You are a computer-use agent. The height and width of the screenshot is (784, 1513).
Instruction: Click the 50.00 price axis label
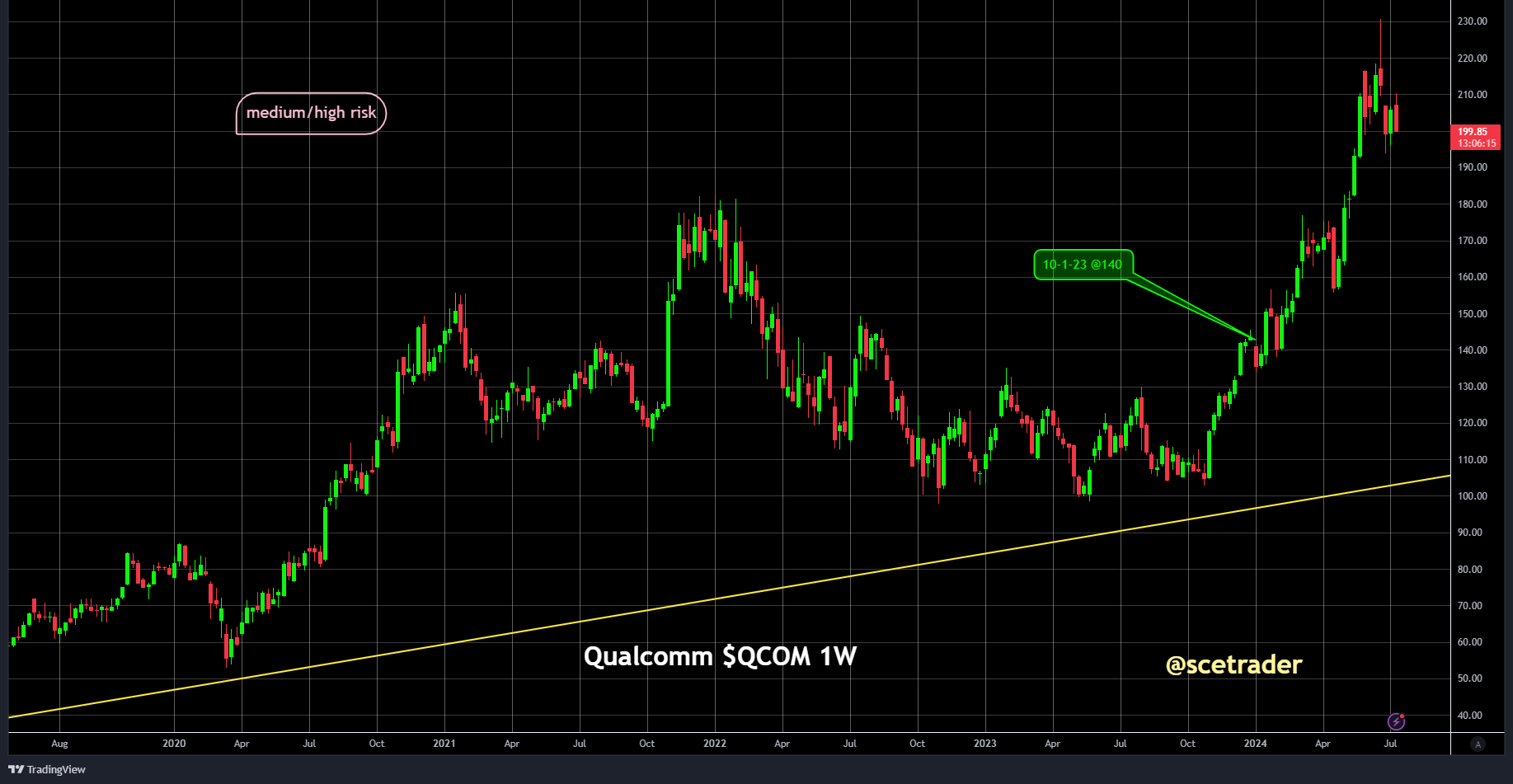(x=1470, y=678)
